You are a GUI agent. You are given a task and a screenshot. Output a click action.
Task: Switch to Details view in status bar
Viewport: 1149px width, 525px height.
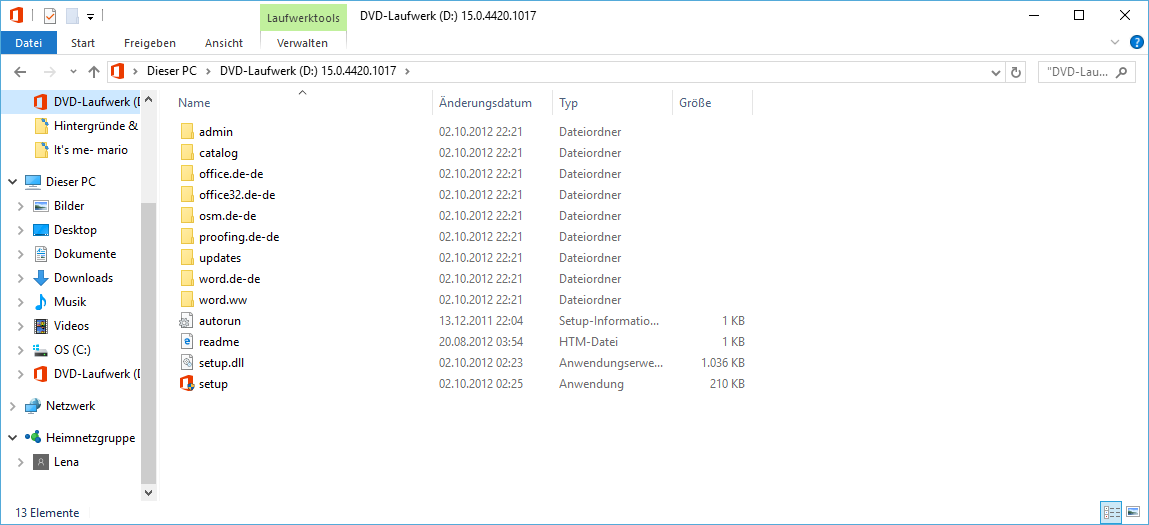pyautogui.click(x=1112, y=512)
